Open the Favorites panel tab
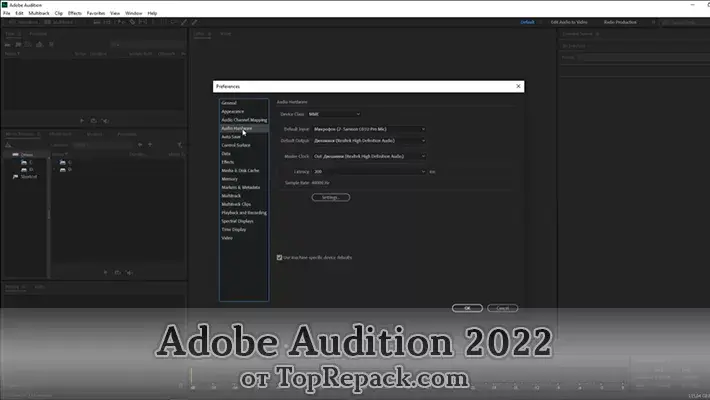Image resolution: width=710 pixels, height=400 pixels. coord(38,34)
